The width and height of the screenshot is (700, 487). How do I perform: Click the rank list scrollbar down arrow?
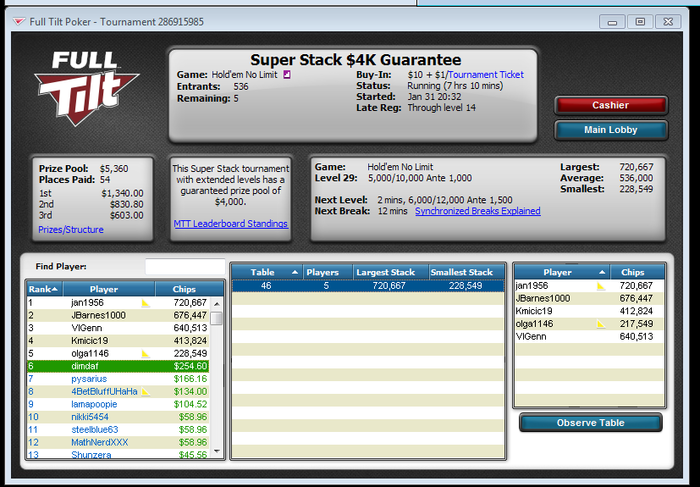(217, 451)
